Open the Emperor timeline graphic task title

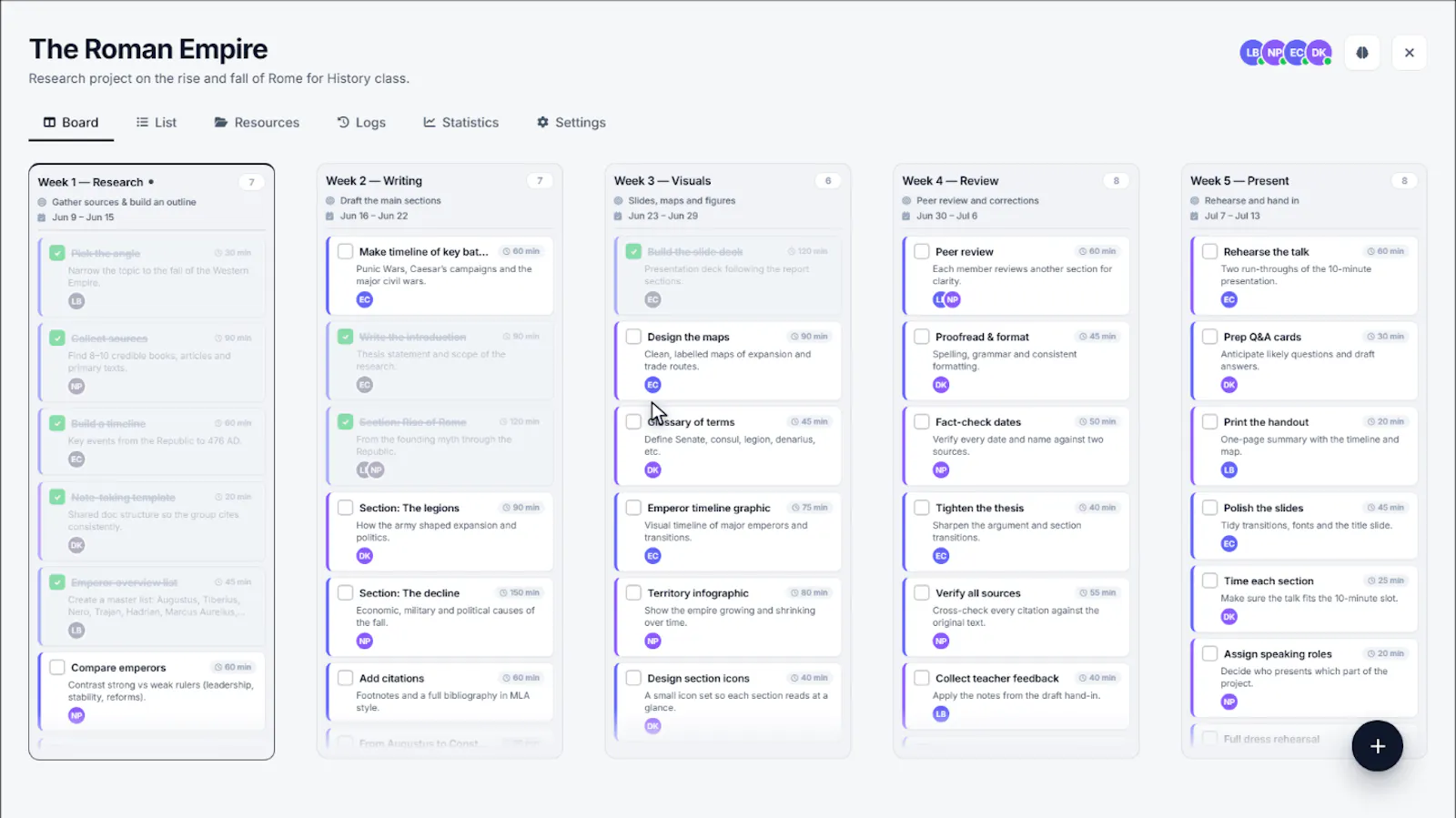pyautogui.click(x=709, y=509)
